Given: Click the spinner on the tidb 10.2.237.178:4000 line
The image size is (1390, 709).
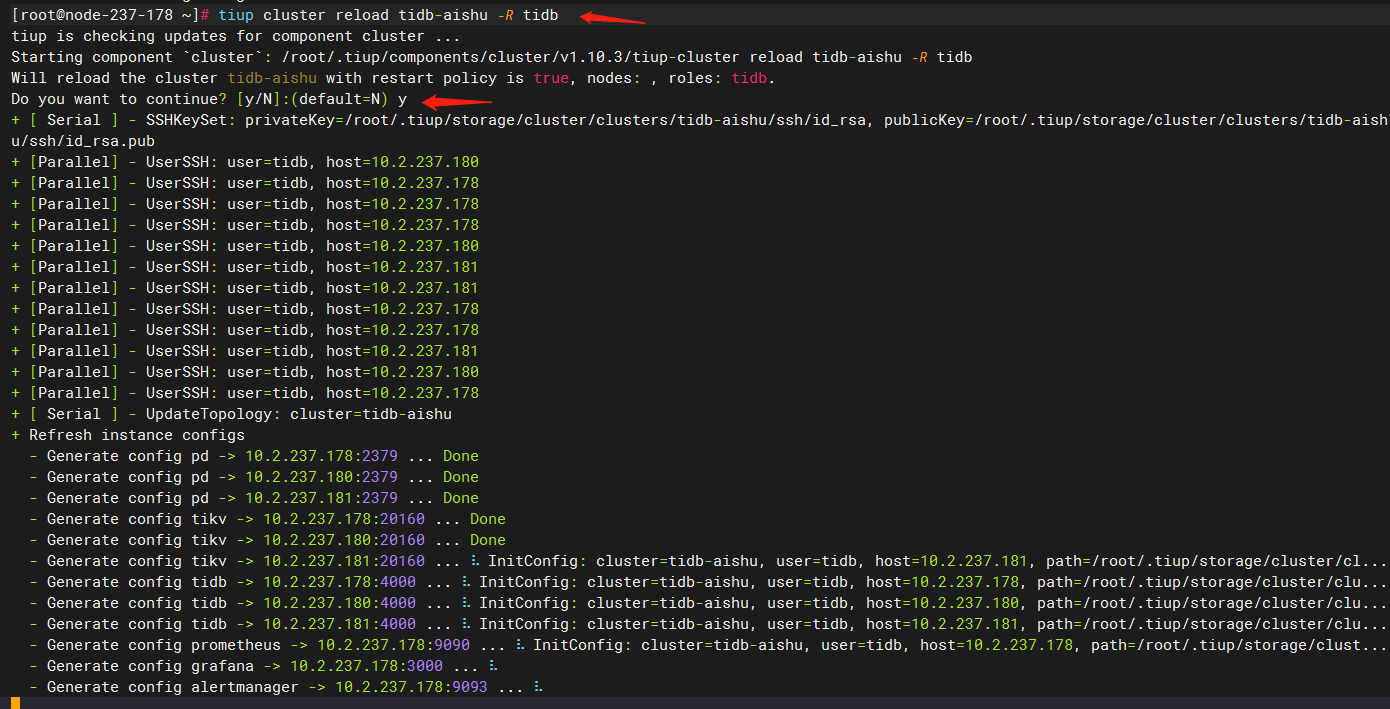Looking at the screenshot, I should pyautogui.click(x=466, y=582).
